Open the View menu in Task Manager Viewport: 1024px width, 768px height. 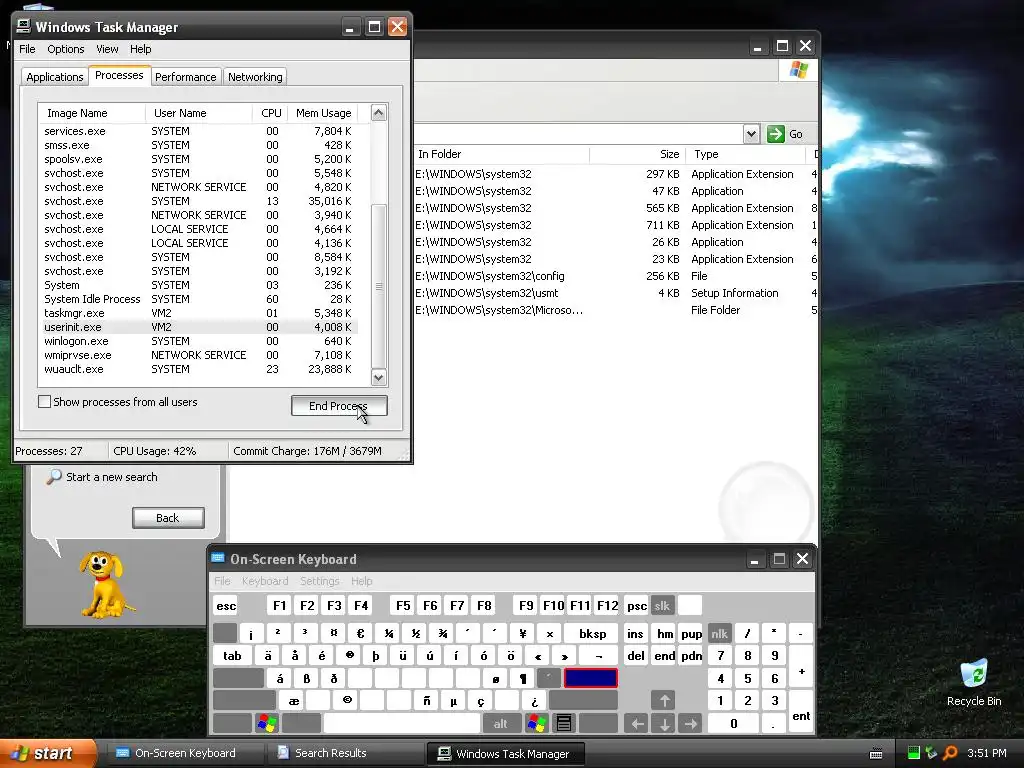[107, 49]
